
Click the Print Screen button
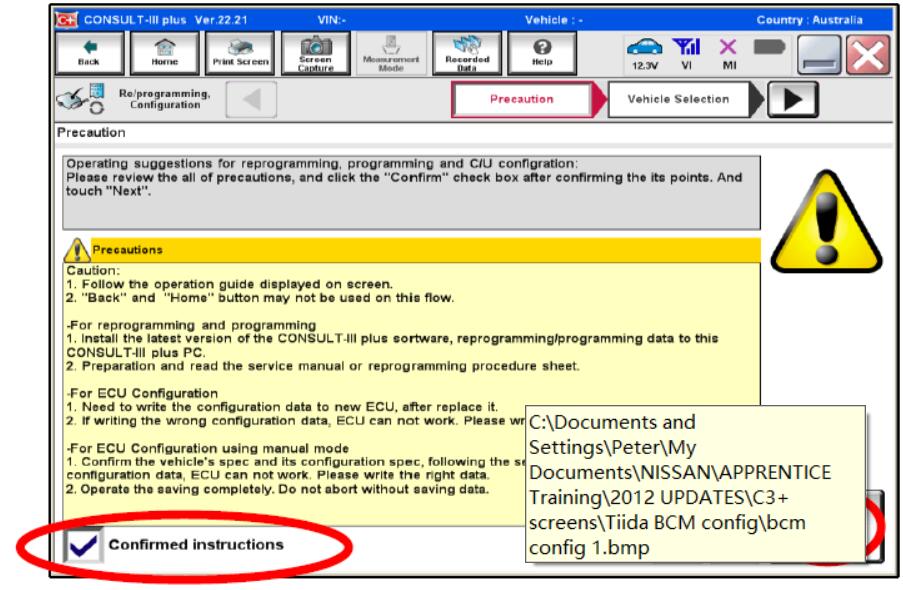click(240, 53)
